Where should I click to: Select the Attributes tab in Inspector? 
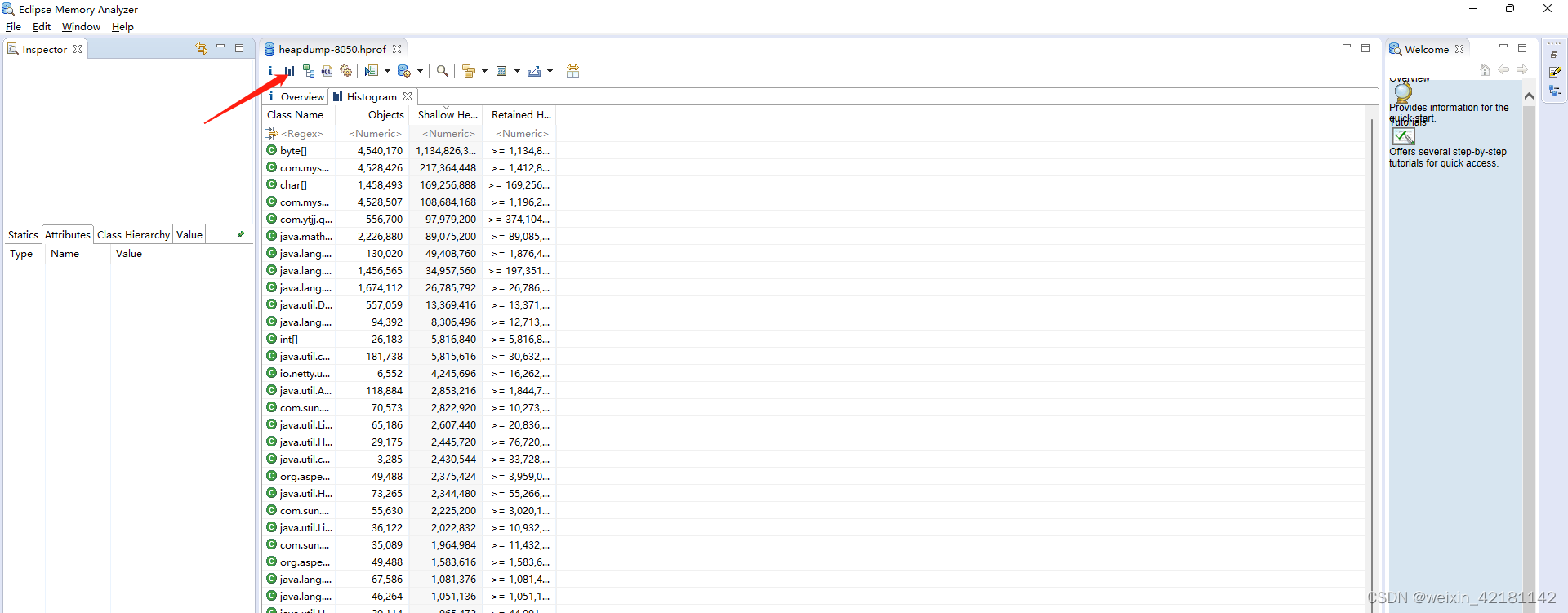[x=68, y=235]
